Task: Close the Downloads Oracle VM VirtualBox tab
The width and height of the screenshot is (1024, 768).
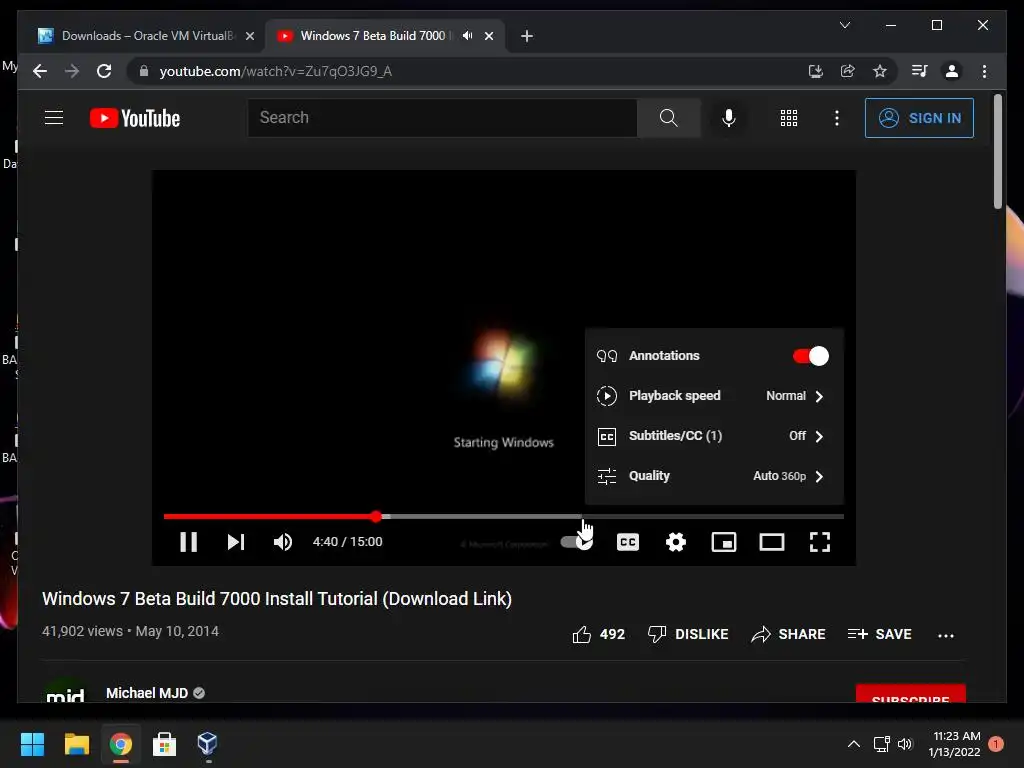Action: pyautogui.click(x=249, y=37)
